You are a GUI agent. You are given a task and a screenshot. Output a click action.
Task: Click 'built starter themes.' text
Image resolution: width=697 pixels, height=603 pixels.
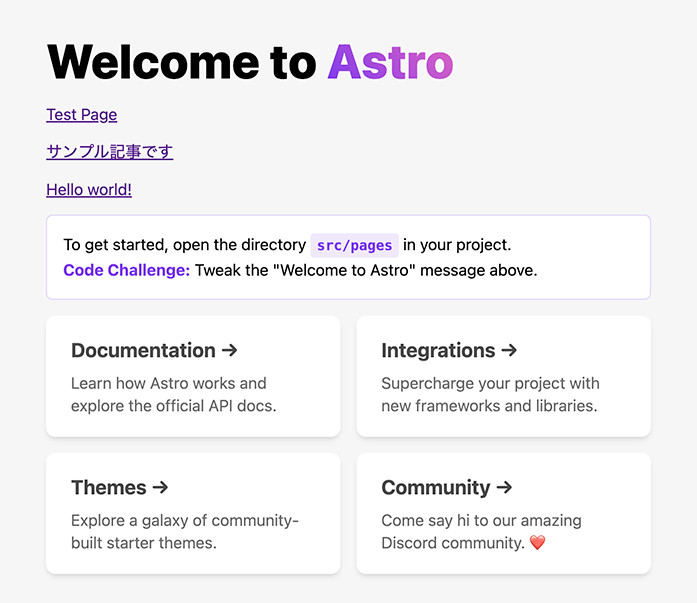point(144,543)
